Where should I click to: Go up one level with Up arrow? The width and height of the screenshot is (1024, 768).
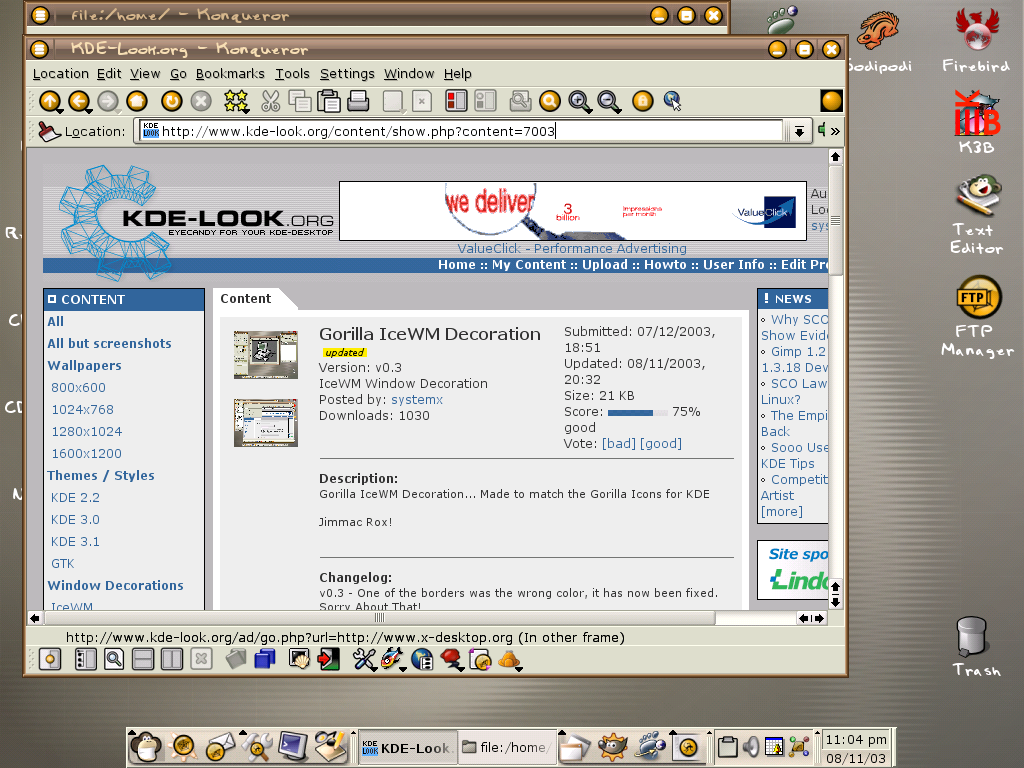click(x=50, y=101)
